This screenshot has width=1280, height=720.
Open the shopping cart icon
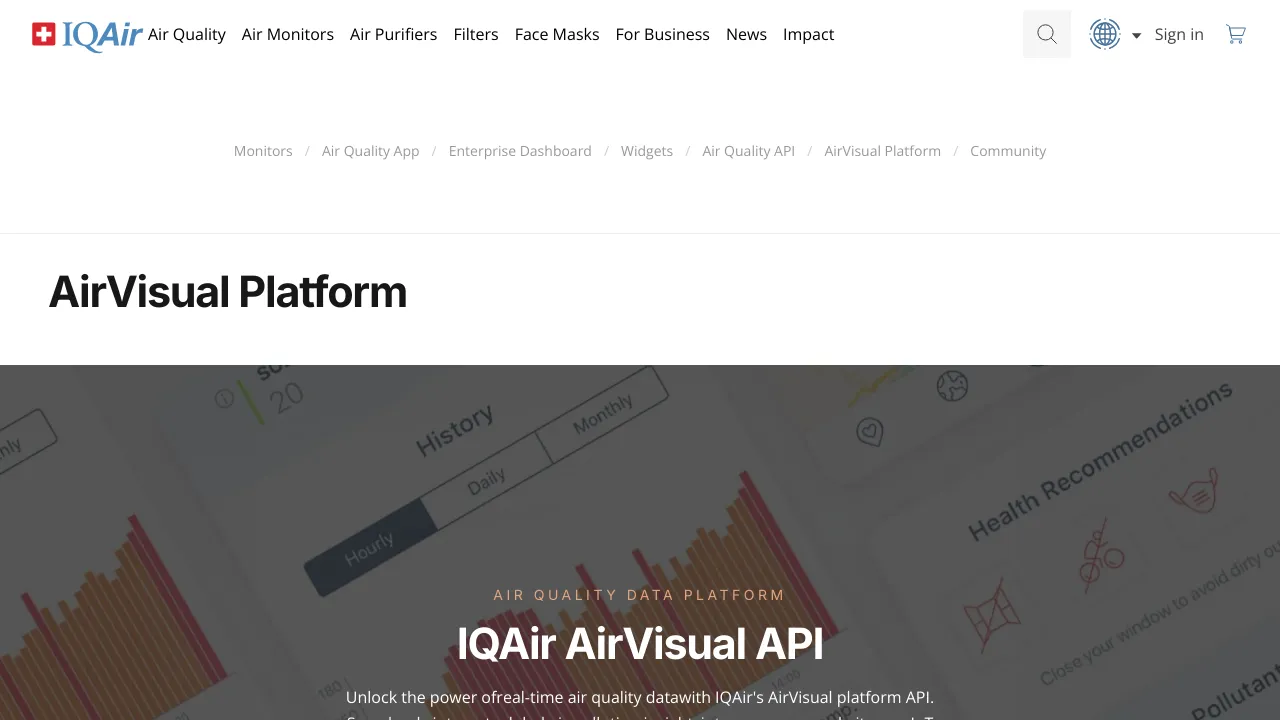1236,34
